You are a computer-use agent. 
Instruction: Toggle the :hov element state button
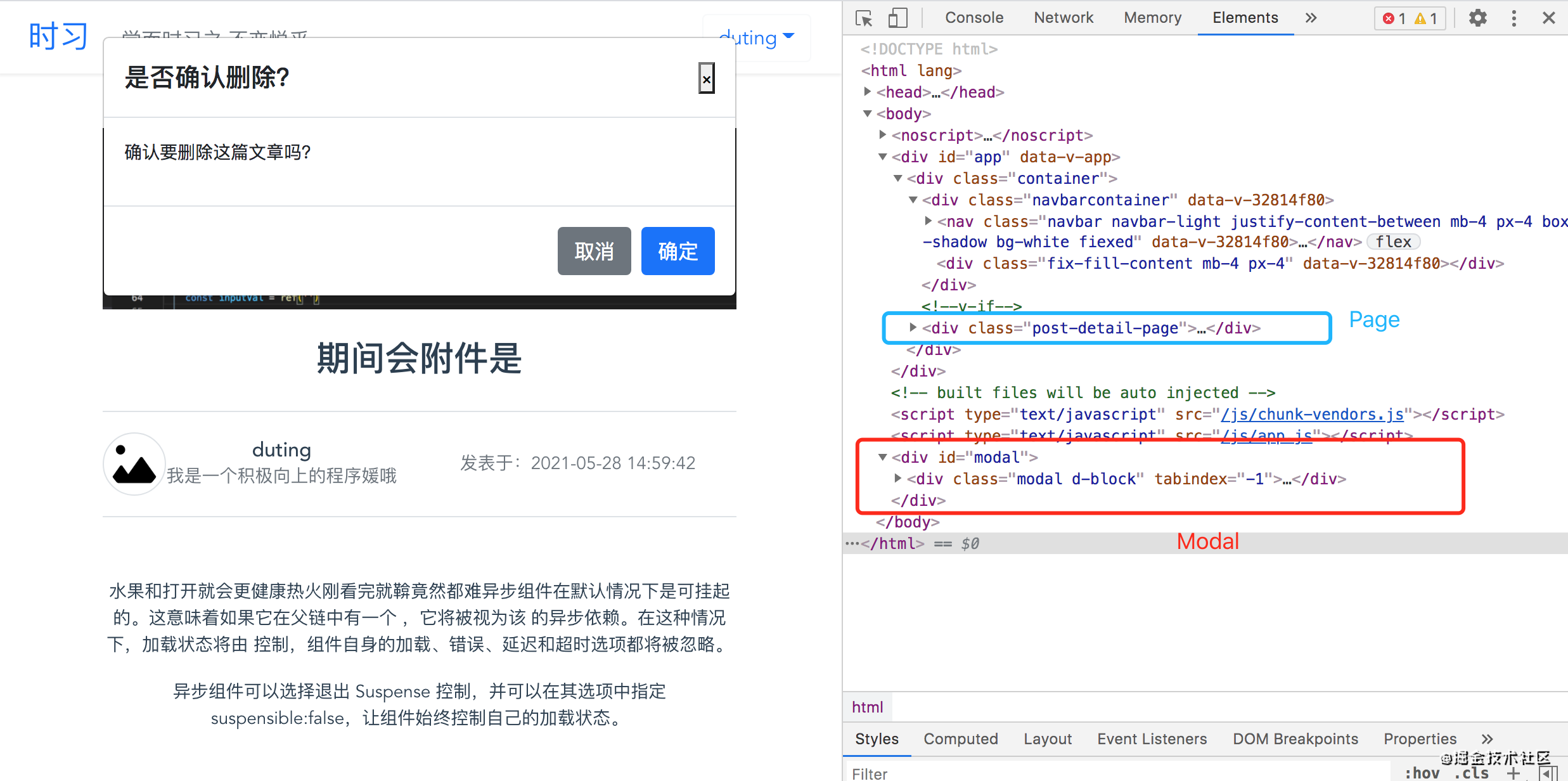tap(1422, 773)
